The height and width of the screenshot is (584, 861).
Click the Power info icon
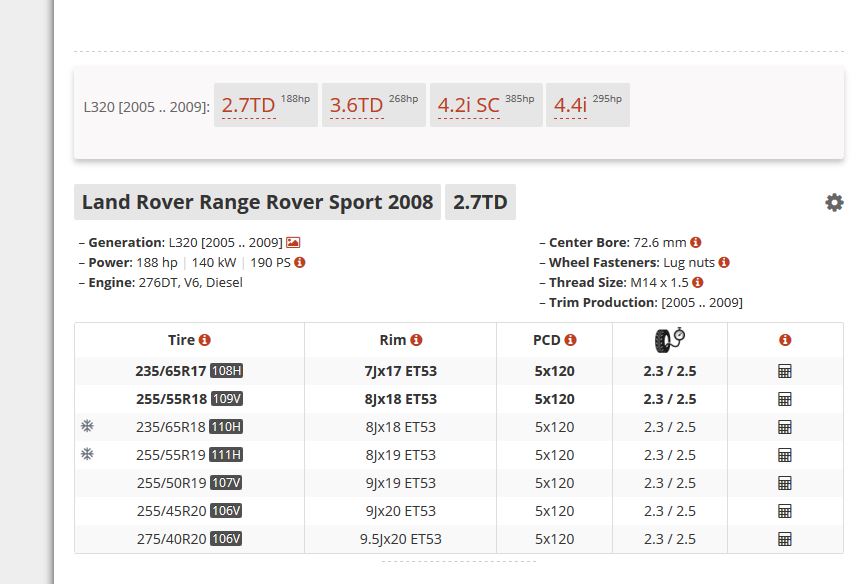pos(299,263)
